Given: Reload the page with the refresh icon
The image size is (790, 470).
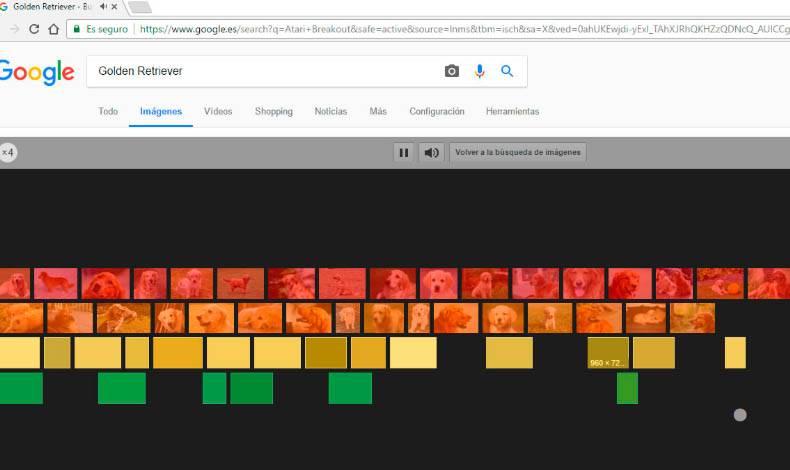Looking at the screenshot, I should pos(34,29).
